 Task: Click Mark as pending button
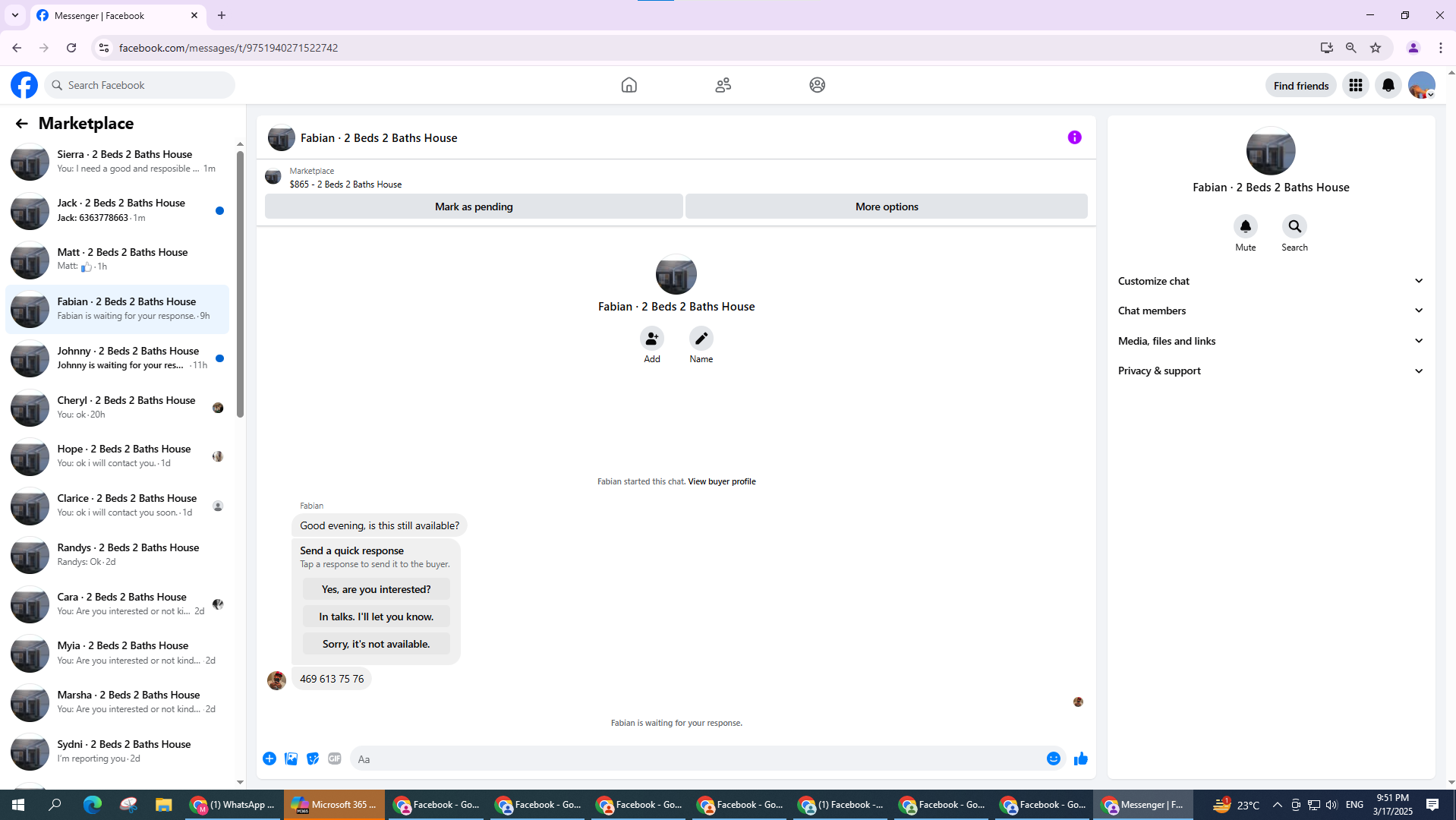(x=474, y=207)
